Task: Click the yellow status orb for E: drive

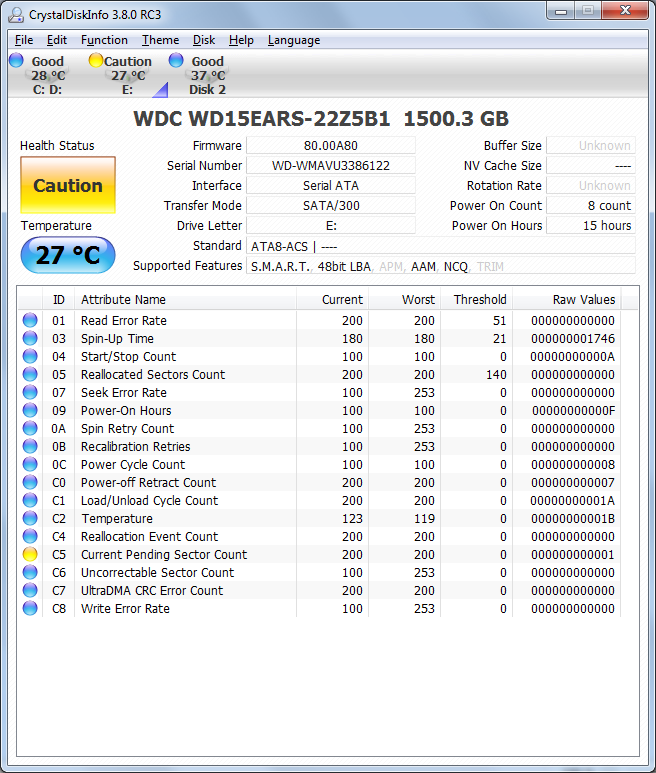Action: click(x=96, y=60)
